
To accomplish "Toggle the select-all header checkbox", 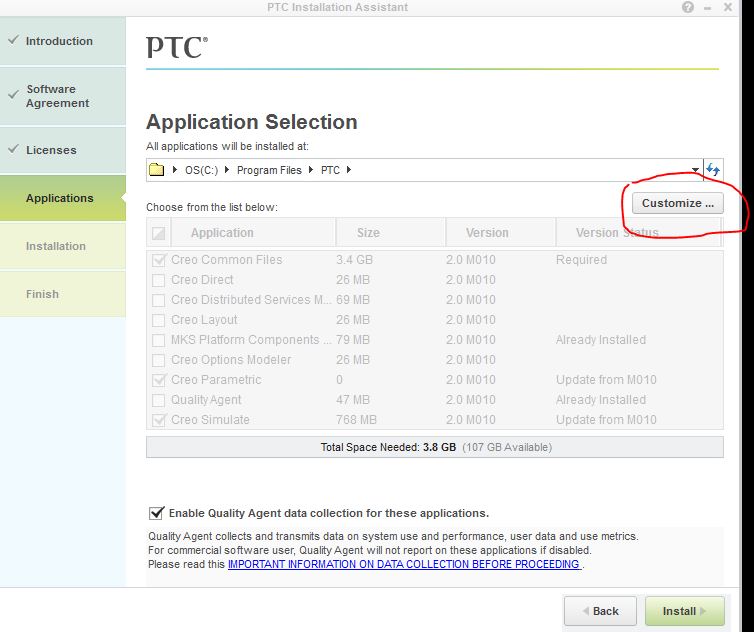I will click(158, 233).
